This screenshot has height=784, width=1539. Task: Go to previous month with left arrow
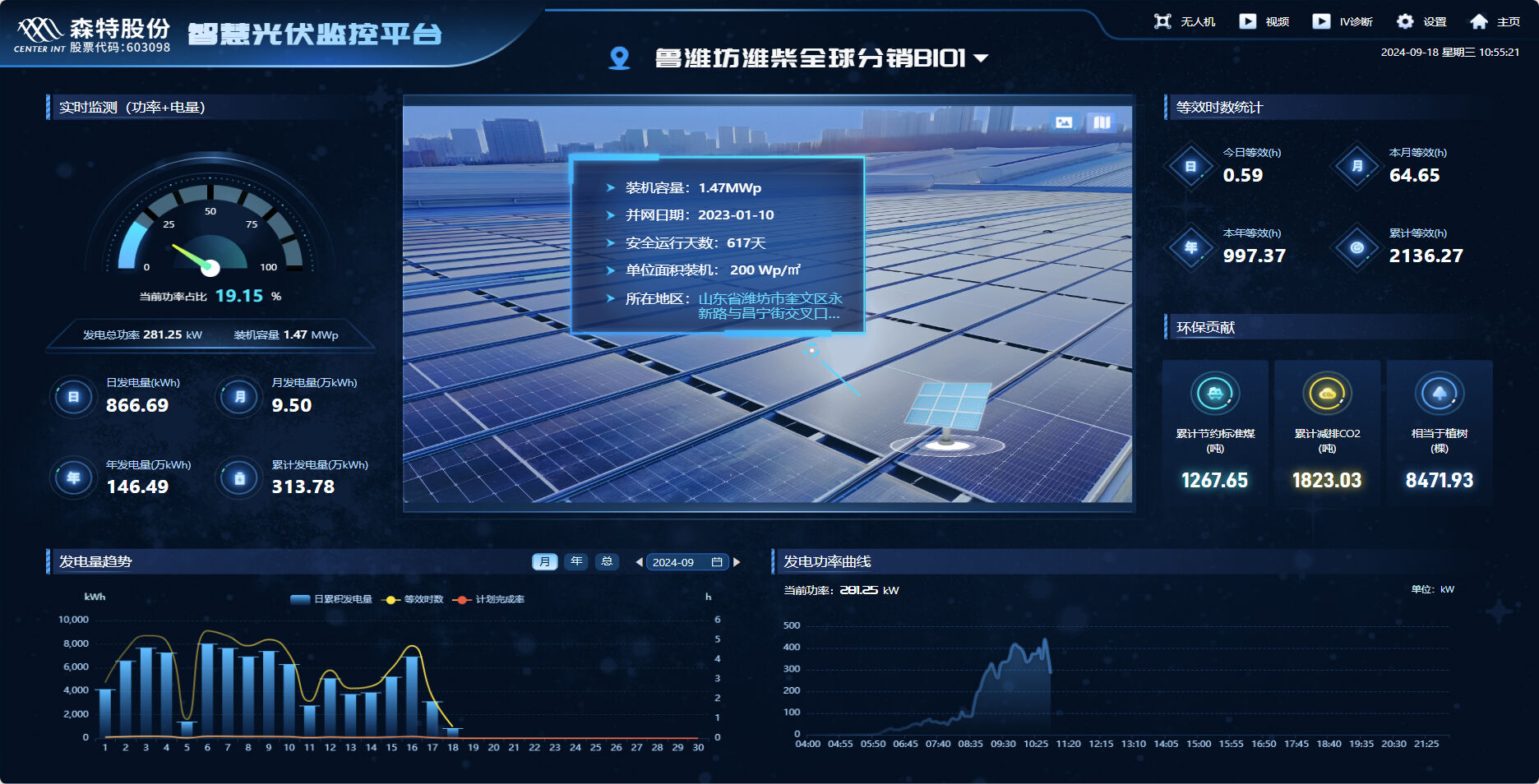tap(639, 562)
